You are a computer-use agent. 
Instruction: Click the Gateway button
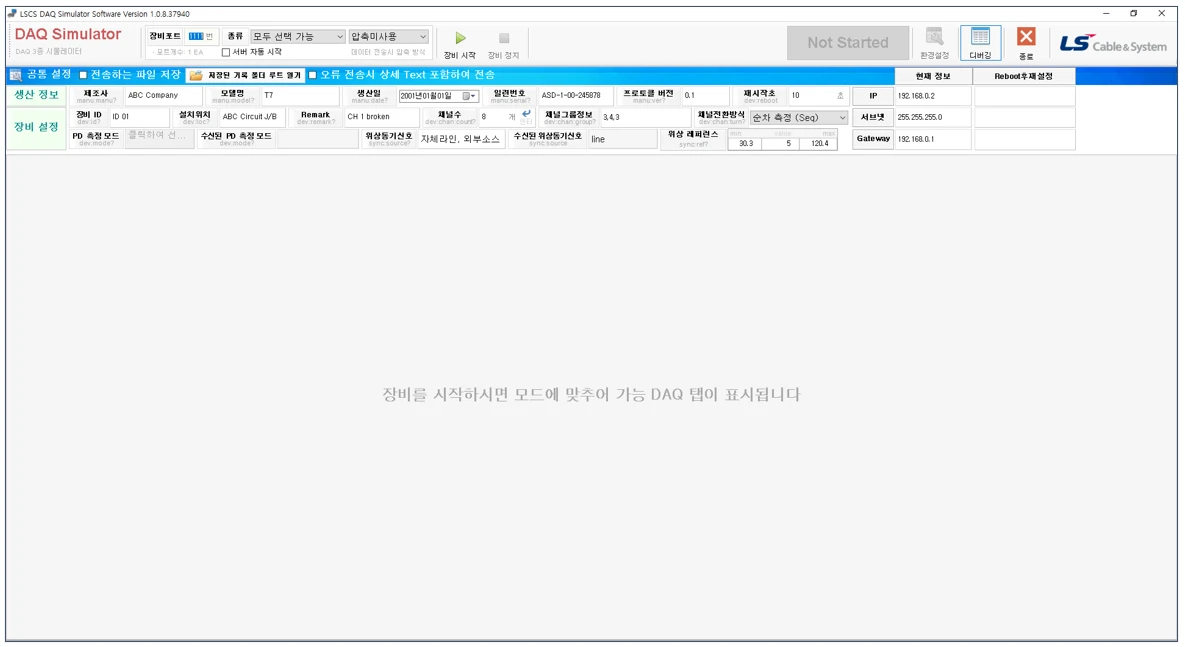point(873,138)
